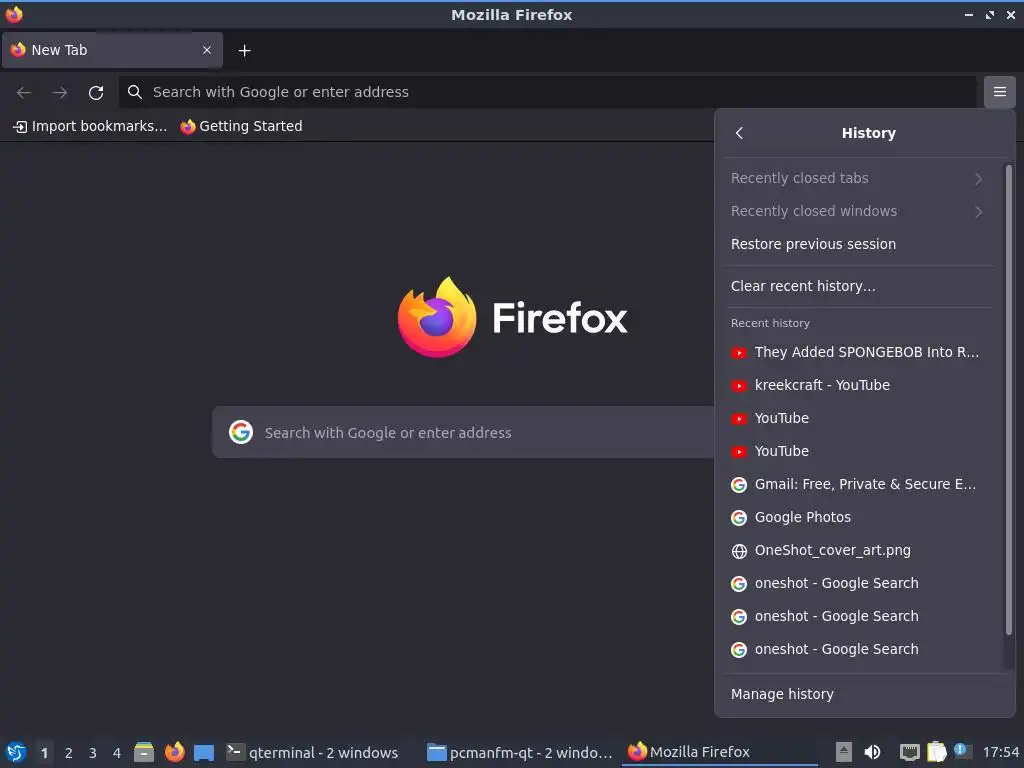Choose Restore previous session
Image resolution: width=1024 pixels, height=768 pixels.
[857, 244]
